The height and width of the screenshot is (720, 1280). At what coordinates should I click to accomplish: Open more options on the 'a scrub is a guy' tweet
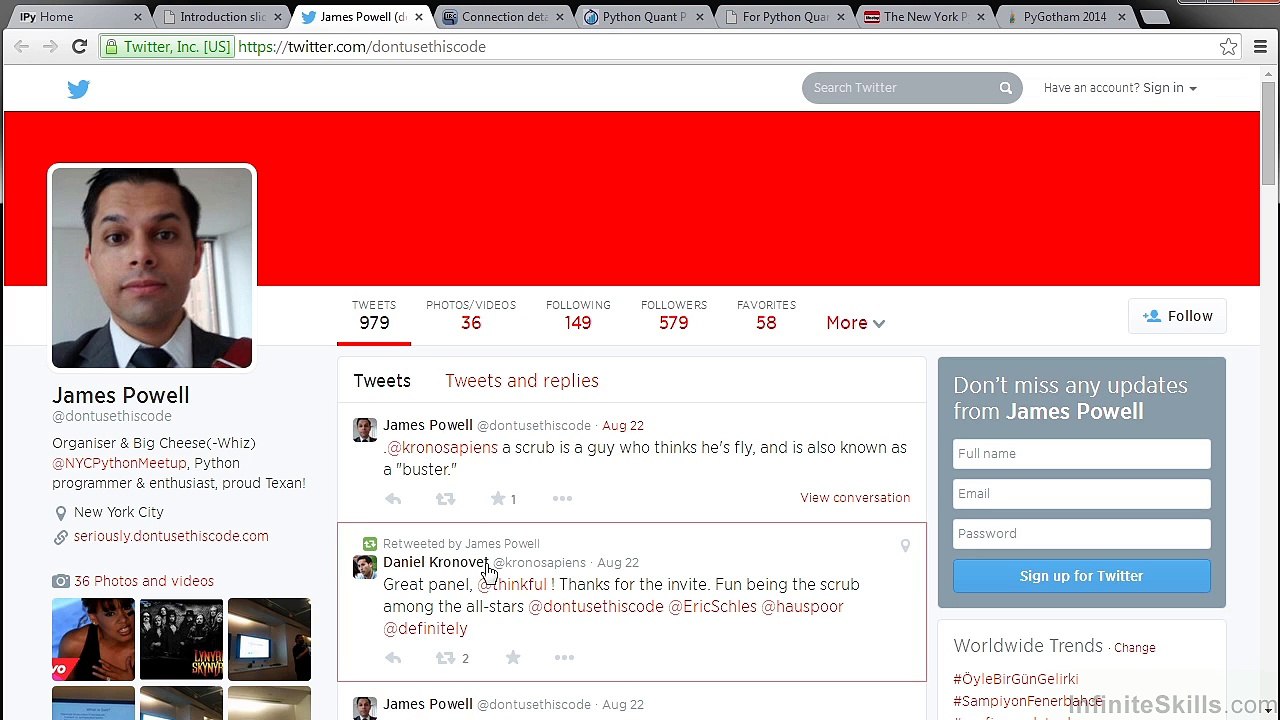562,499
